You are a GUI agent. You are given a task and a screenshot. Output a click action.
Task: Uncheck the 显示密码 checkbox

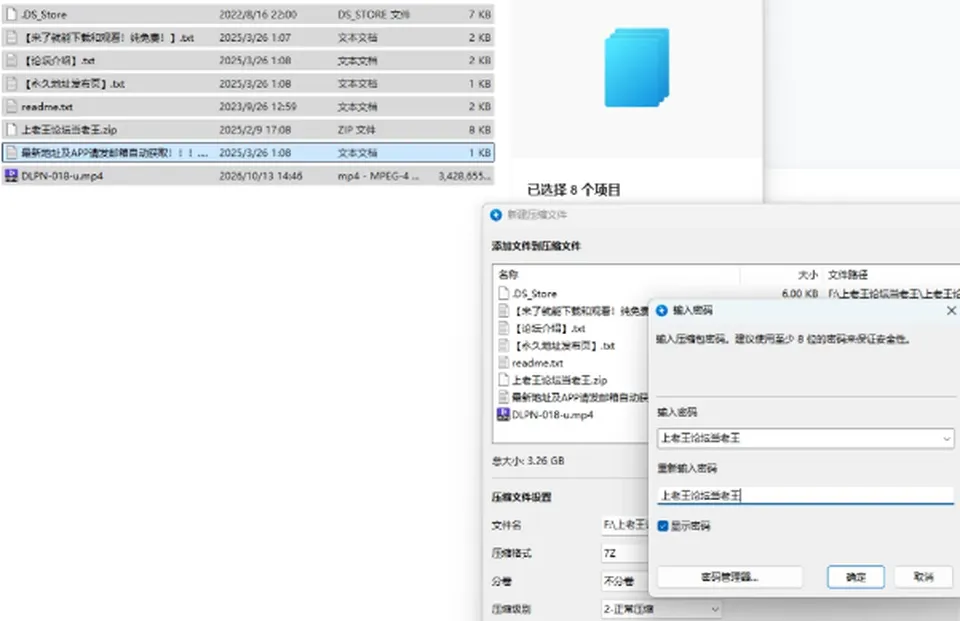pos(662,526)
